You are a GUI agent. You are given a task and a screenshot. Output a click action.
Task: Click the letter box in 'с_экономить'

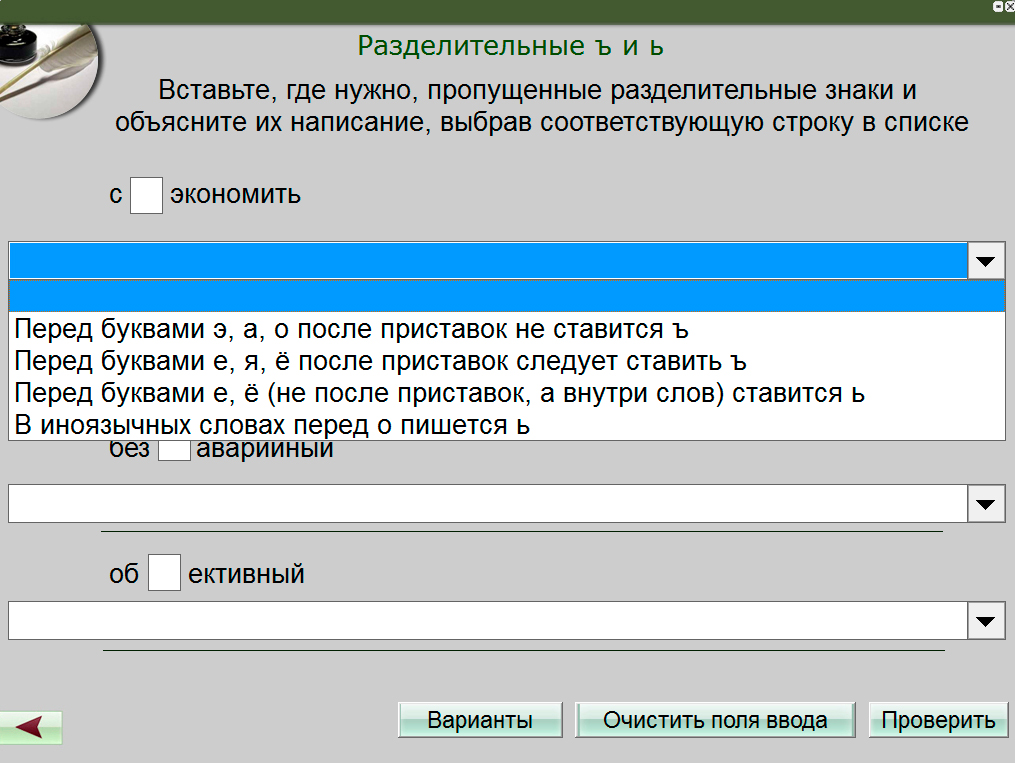(146, 194)
